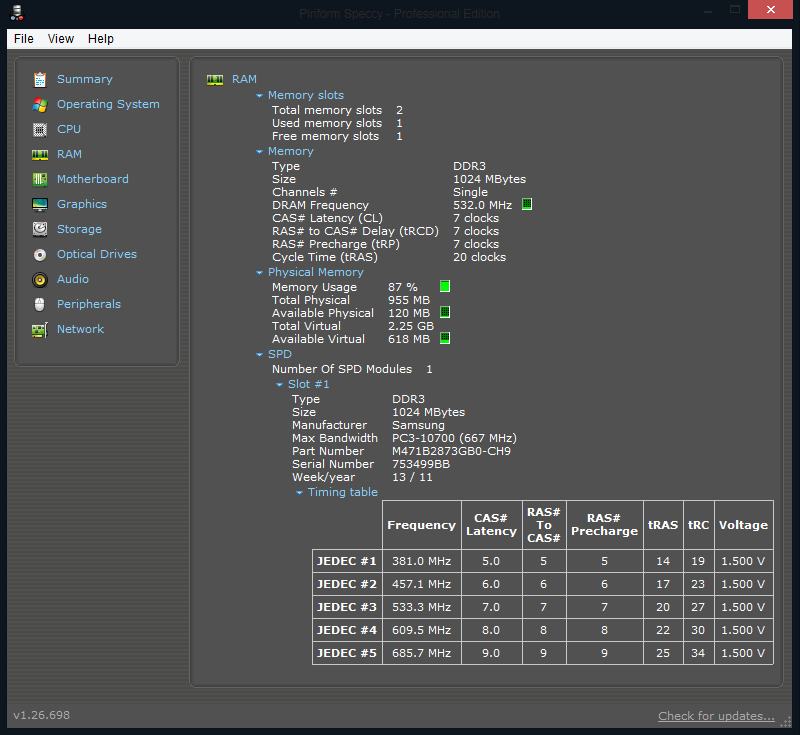This screenshot has height=735, width=800.
Task: Click the Peripherals mouse icon
Action: (x=40, y=305)
